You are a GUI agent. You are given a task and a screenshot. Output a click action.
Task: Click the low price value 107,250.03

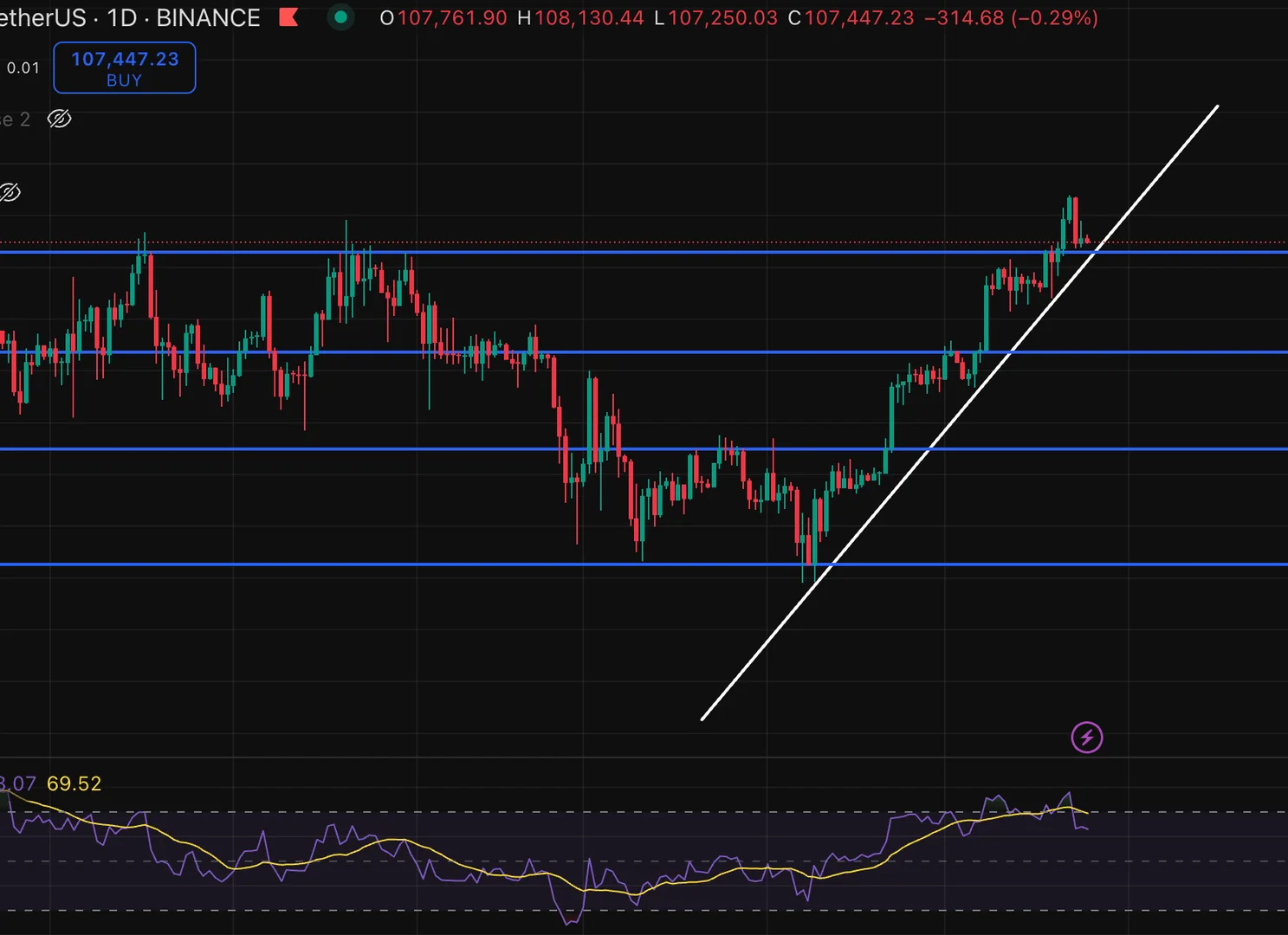(x=722, y=17)
